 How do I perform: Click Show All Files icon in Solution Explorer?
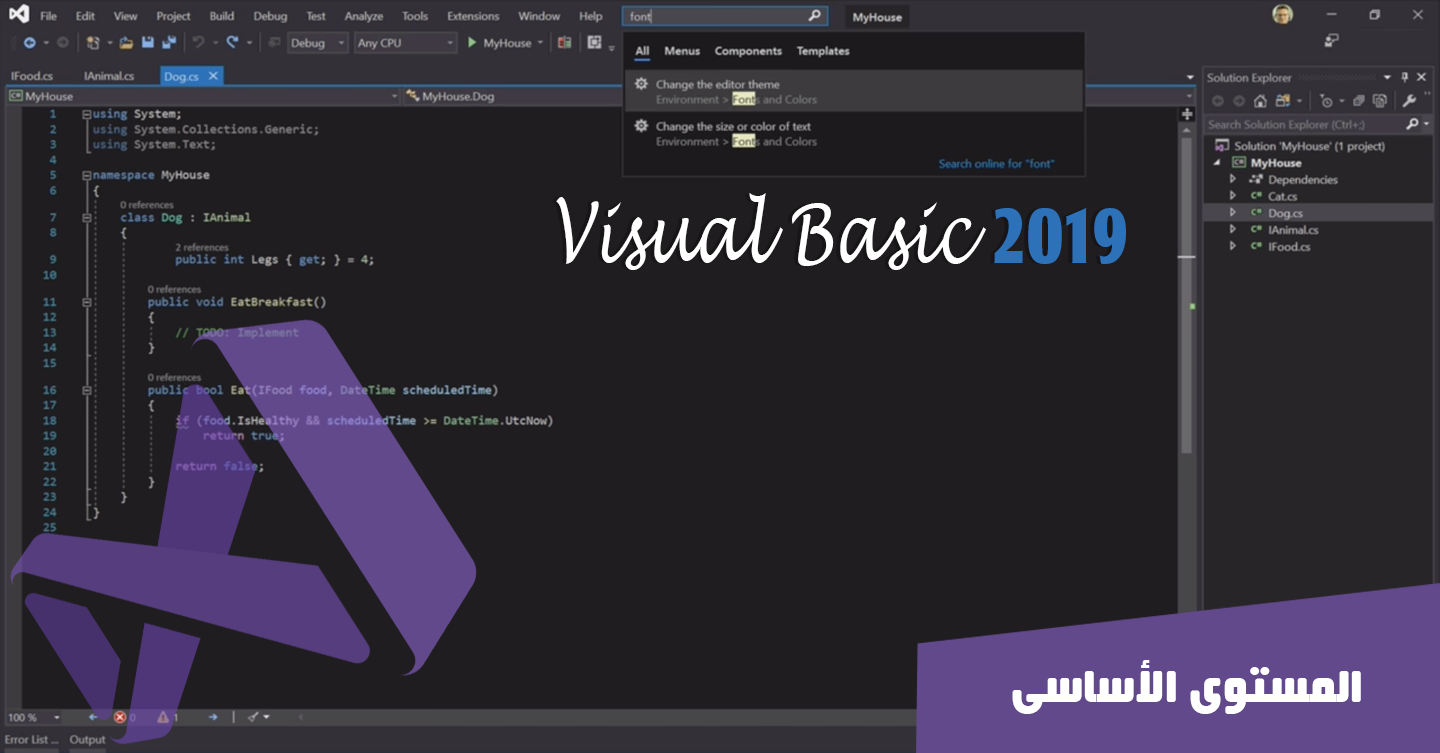click(x=1380, y=101)
